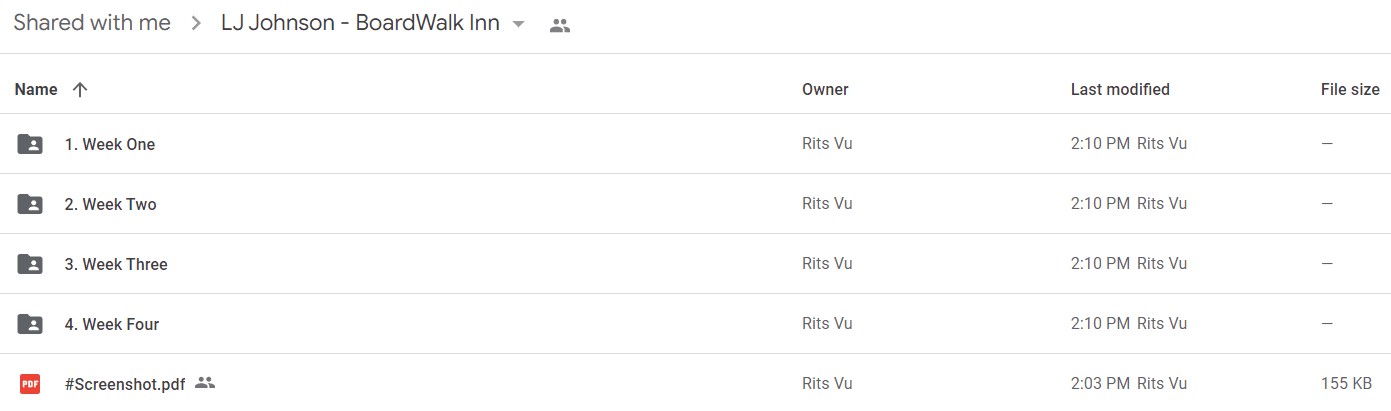Sort by Last modified column header
The height and width of the screenshot is (411, 1391).
tap(1120, 89)
